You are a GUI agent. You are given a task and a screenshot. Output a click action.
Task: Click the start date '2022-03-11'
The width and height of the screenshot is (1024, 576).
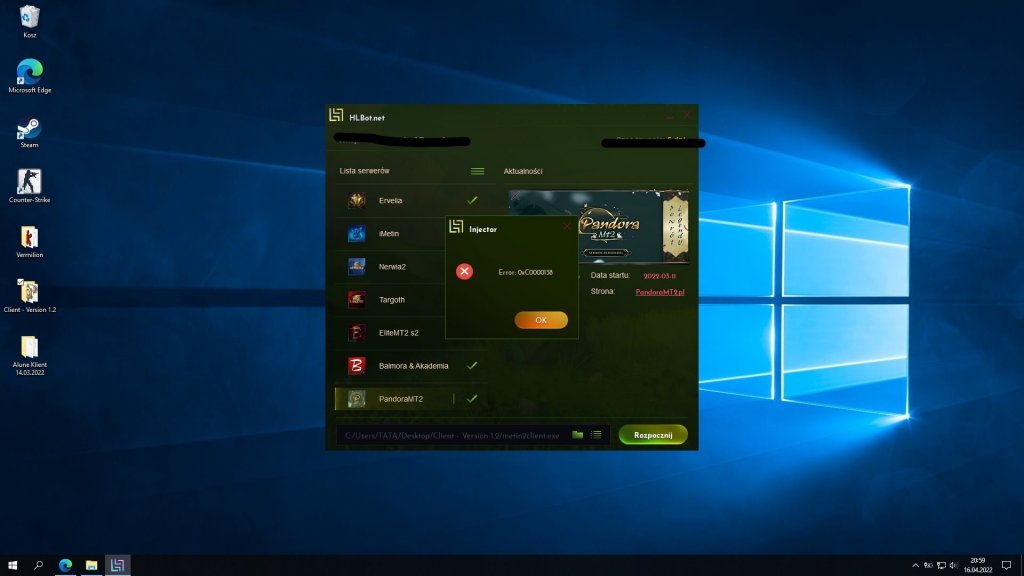pos(660,276)
